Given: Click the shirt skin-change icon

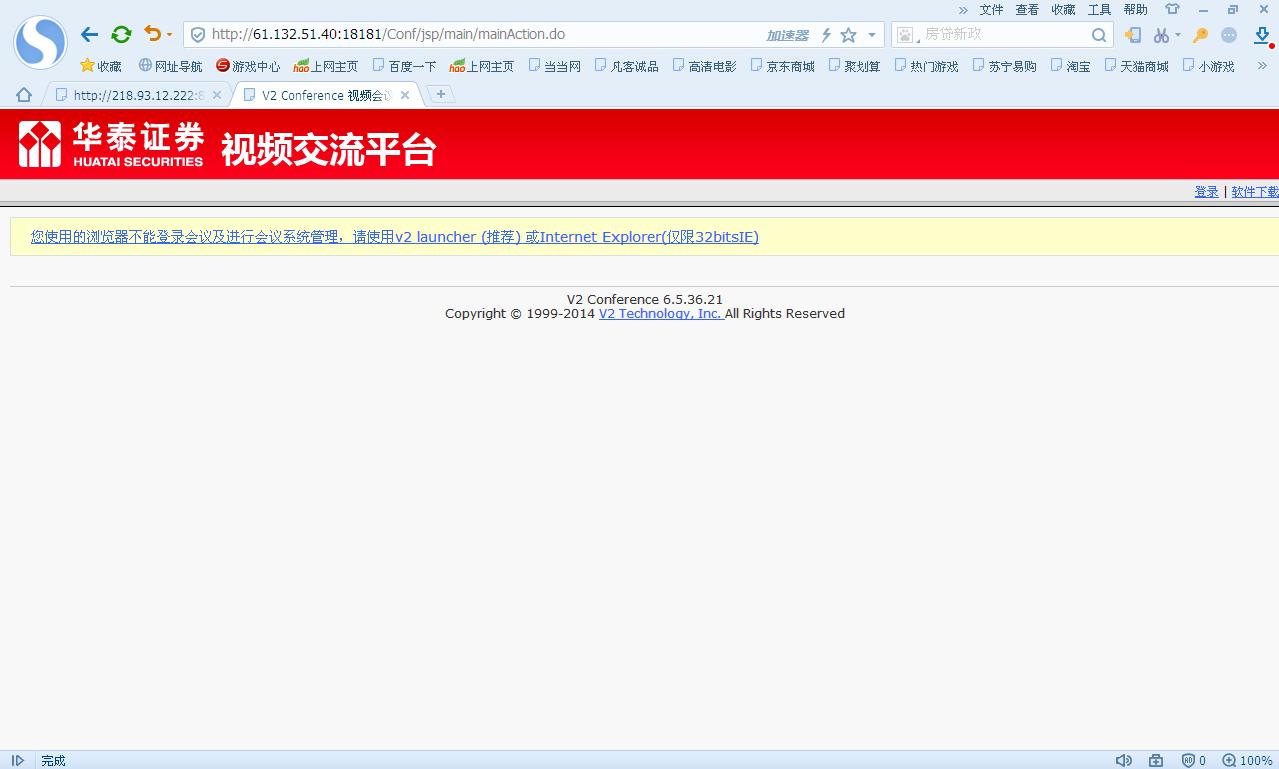Looking at the screenshot, I should tap(1172, 9).
